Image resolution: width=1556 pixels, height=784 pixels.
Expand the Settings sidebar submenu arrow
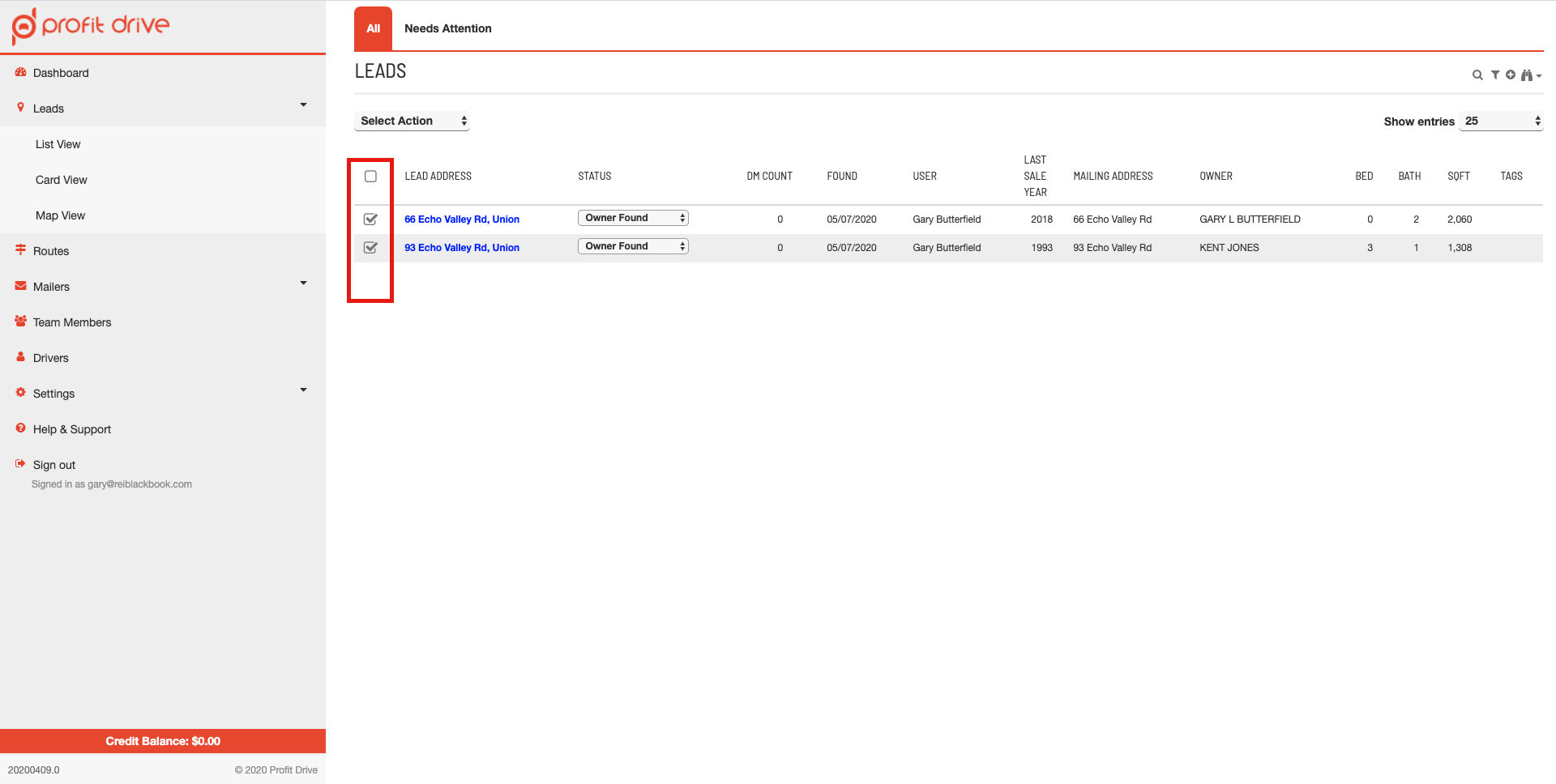(304, 390)
